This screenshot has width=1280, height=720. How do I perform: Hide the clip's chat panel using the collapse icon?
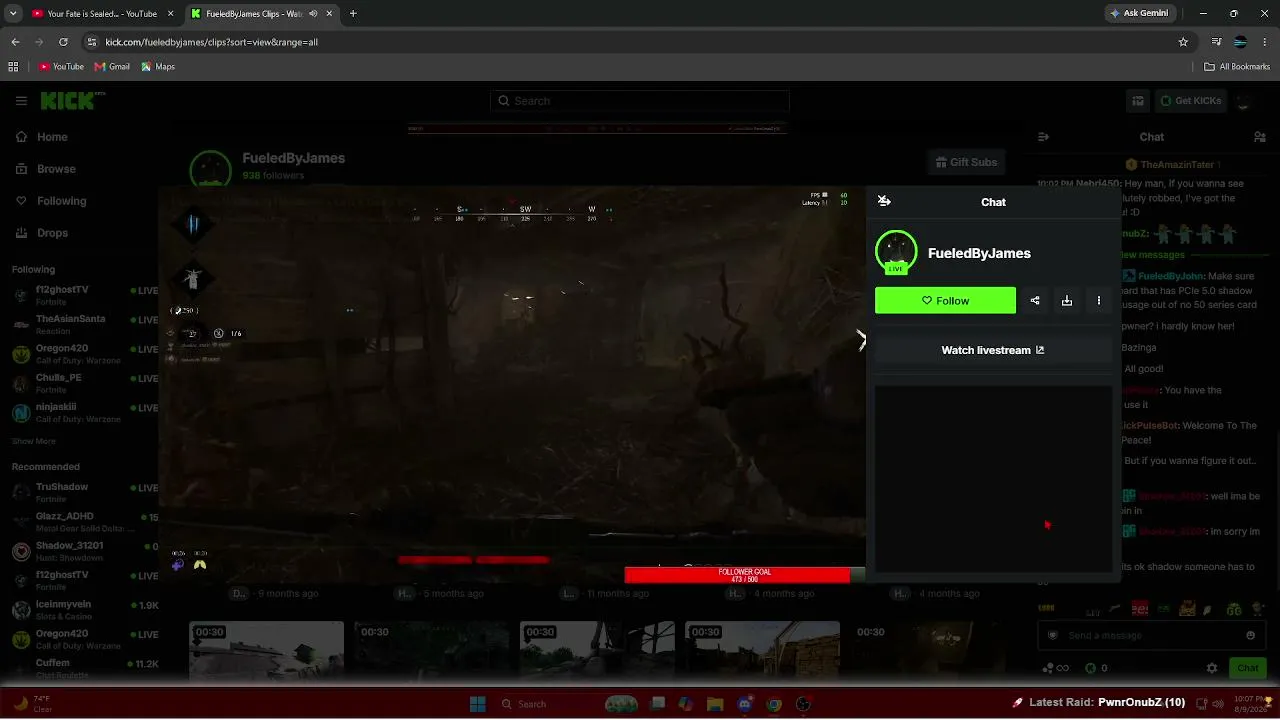884,201
